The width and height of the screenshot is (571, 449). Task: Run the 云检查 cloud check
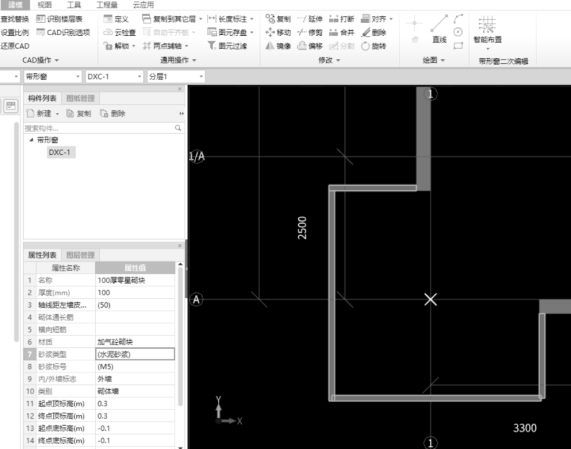(x=119, y=32)
